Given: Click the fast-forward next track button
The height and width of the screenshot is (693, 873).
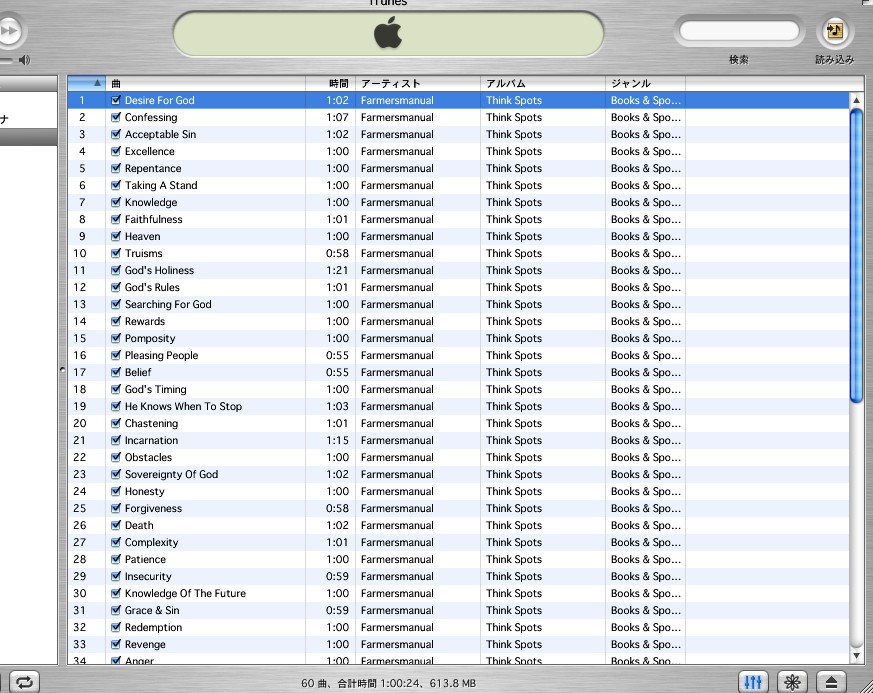Looking at the screenshot, I should tap(9, 31).
